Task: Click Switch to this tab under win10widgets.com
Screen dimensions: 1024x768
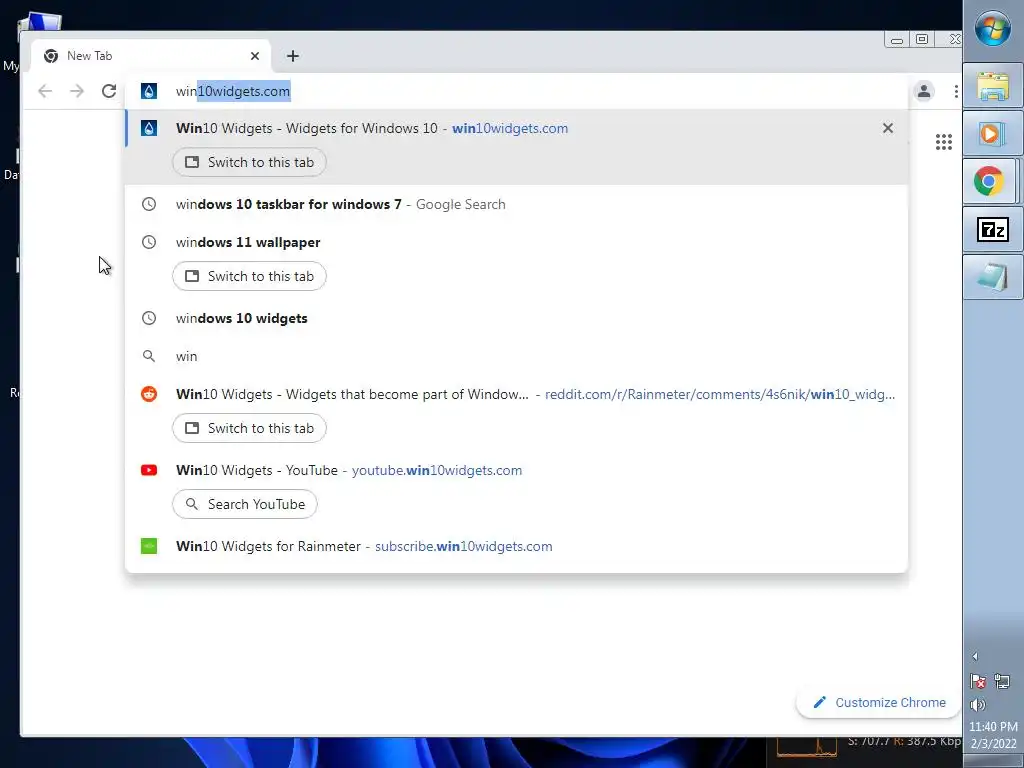Action: click(x=249, y=162)
